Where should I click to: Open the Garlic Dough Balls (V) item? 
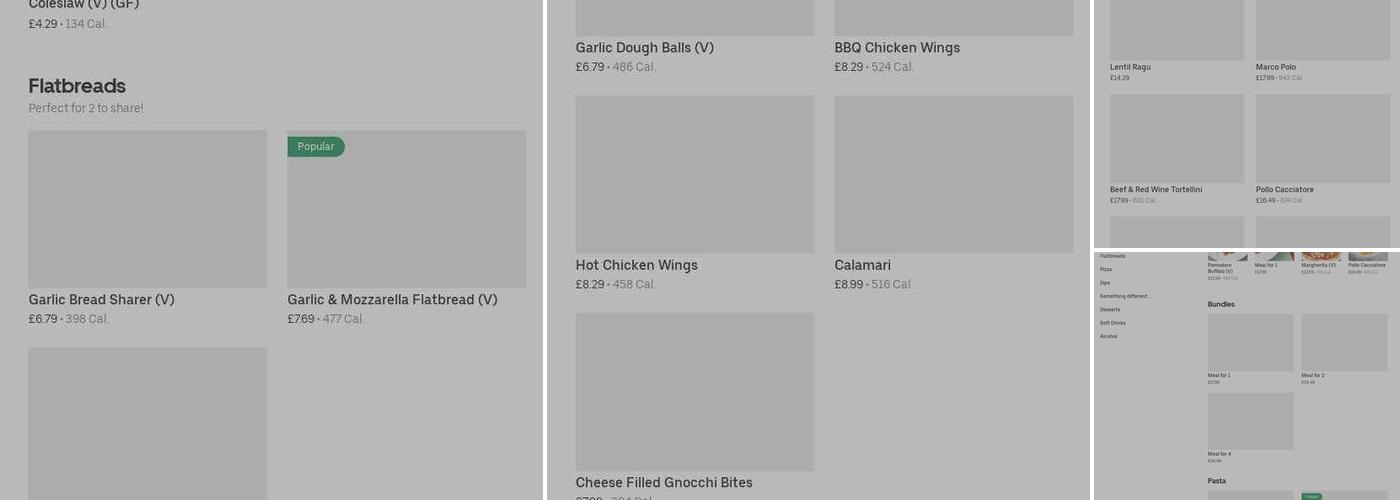(x=644, y=48)
